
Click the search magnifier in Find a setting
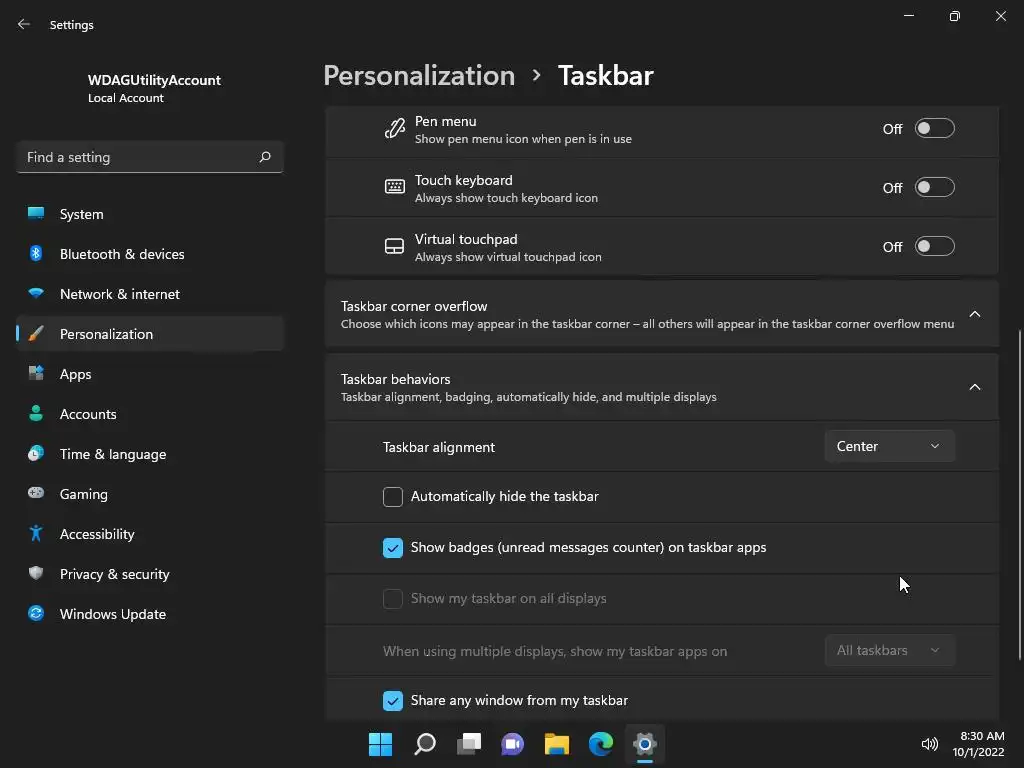[x=265, y=157]
